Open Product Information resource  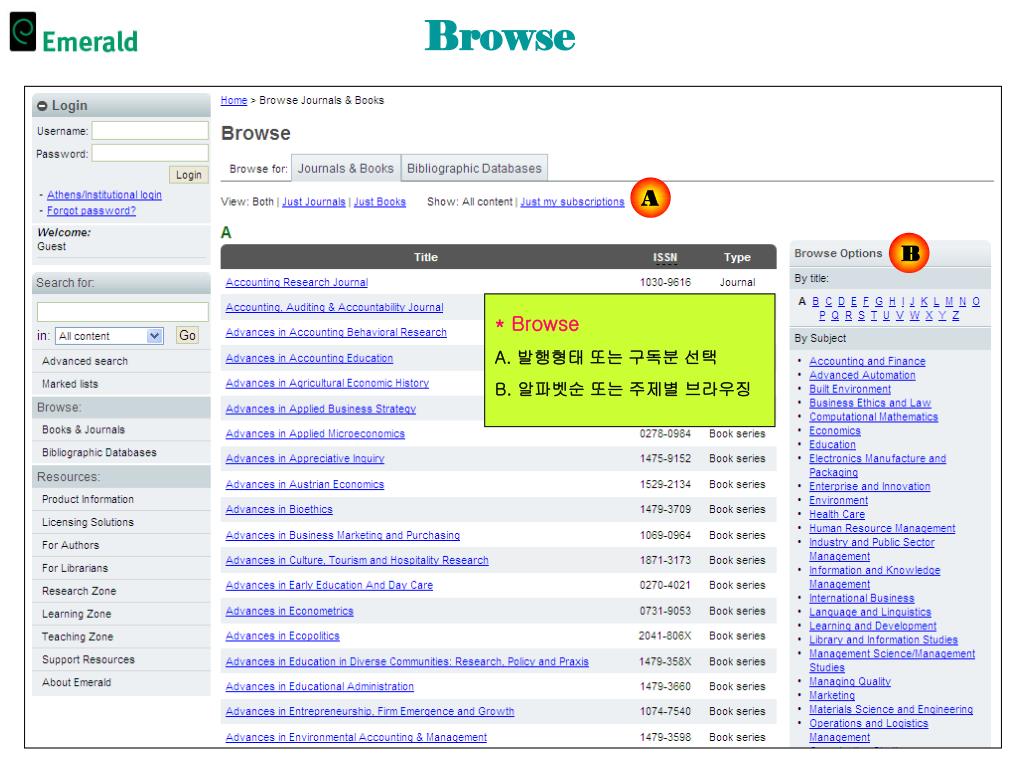(88, 499)
